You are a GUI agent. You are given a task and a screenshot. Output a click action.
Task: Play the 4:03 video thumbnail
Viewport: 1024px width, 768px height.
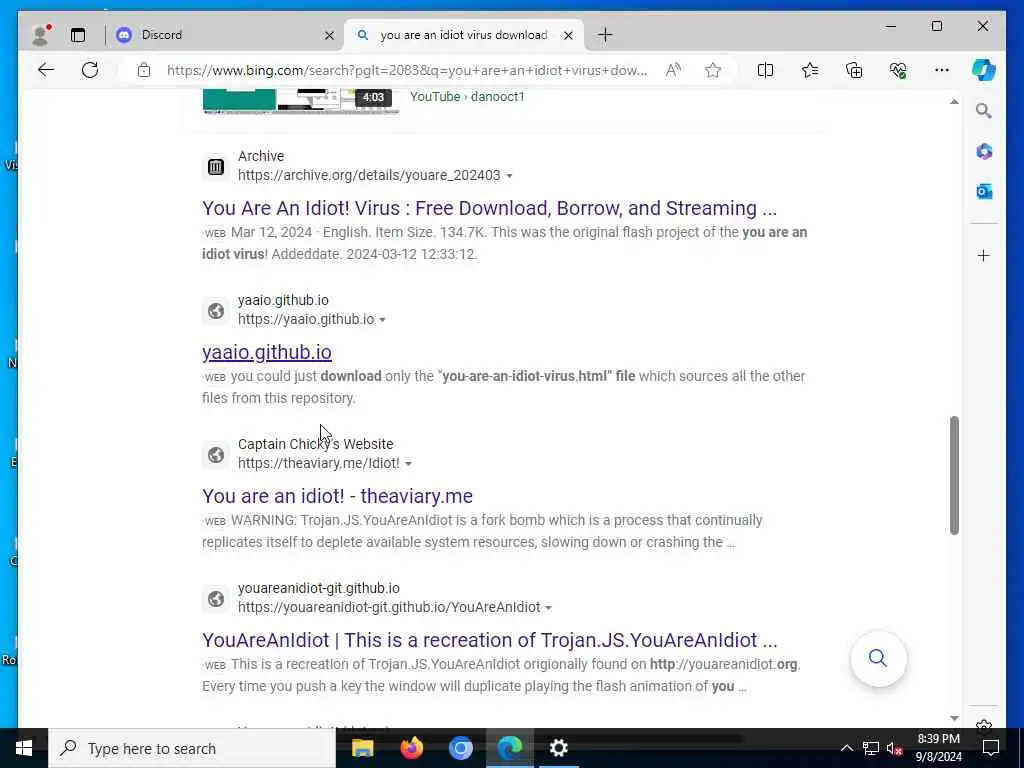301,101
